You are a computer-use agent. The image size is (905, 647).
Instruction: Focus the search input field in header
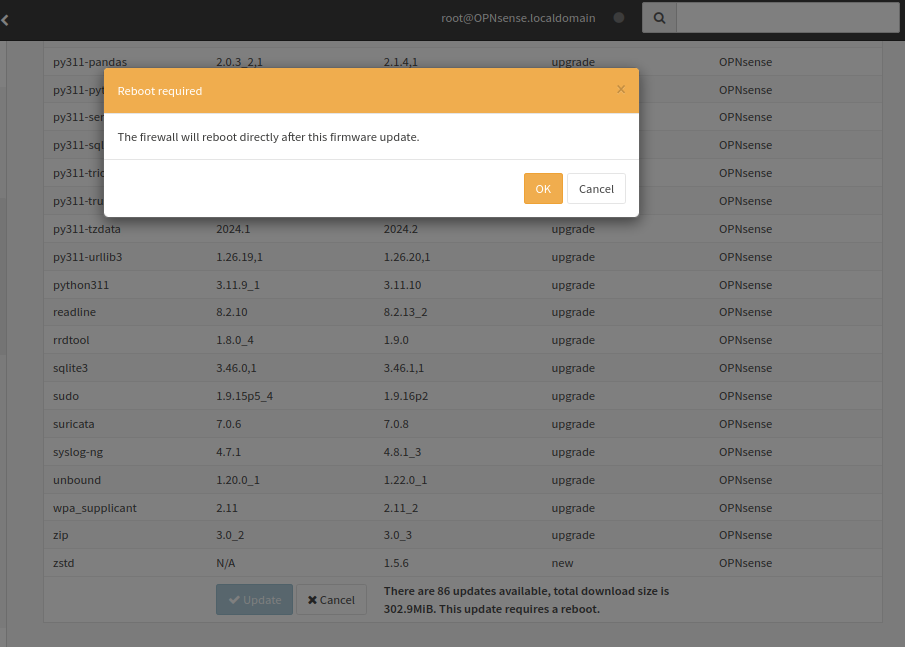787,18
